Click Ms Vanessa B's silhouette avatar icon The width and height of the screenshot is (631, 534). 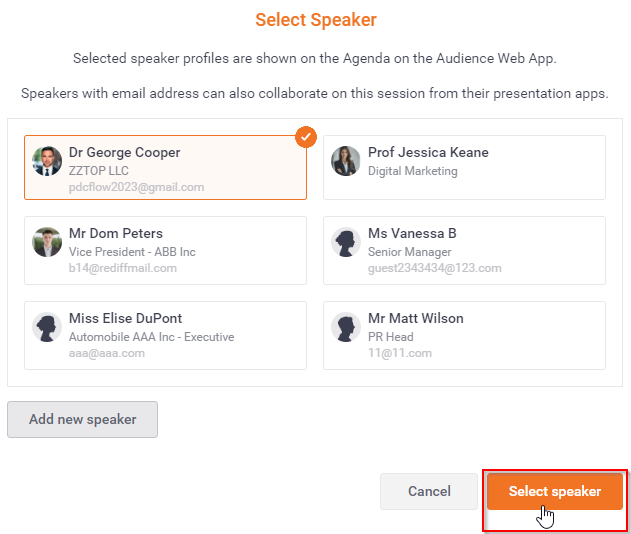(x=346, y=242)
